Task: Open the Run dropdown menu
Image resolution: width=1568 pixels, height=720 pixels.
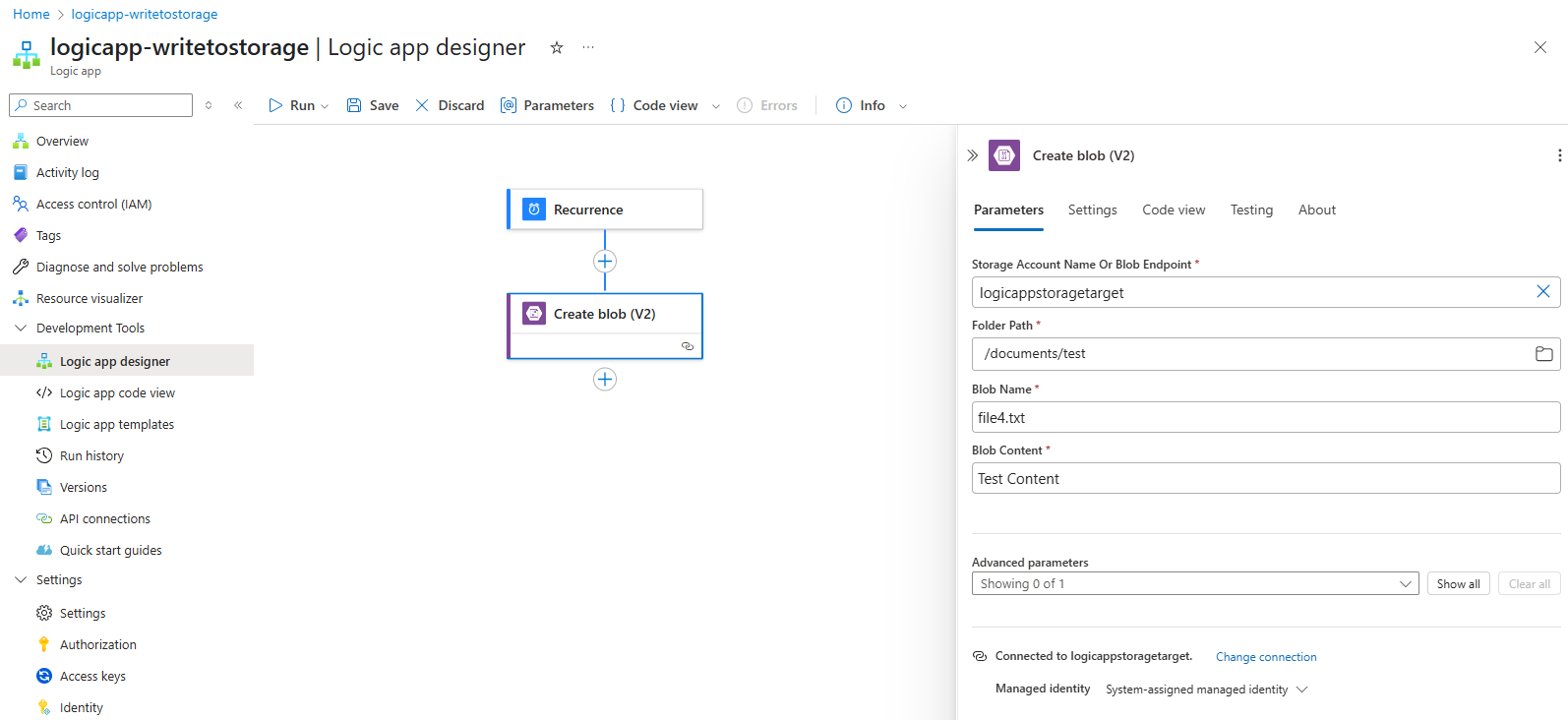Action: [x=325, y=106]
